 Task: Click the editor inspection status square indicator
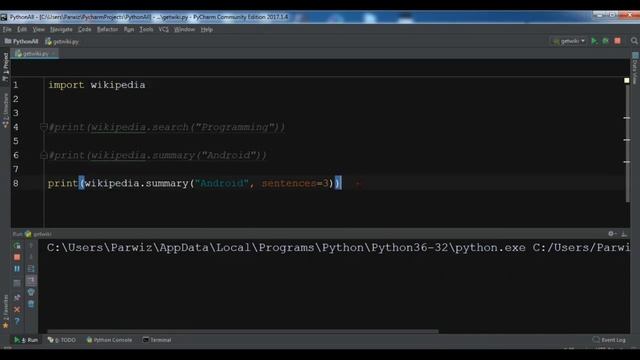[x=627, y=80]
